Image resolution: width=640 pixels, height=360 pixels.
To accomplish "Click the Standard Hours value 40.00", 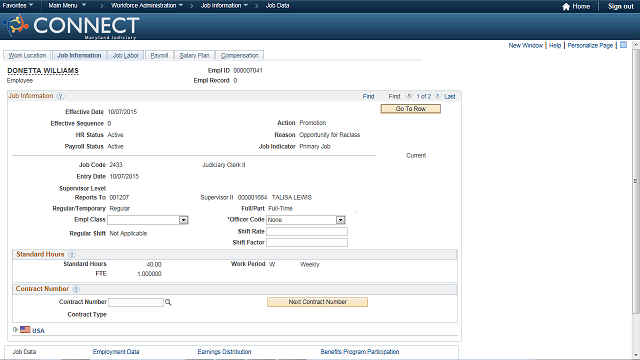I will click(x=154, y=264).
